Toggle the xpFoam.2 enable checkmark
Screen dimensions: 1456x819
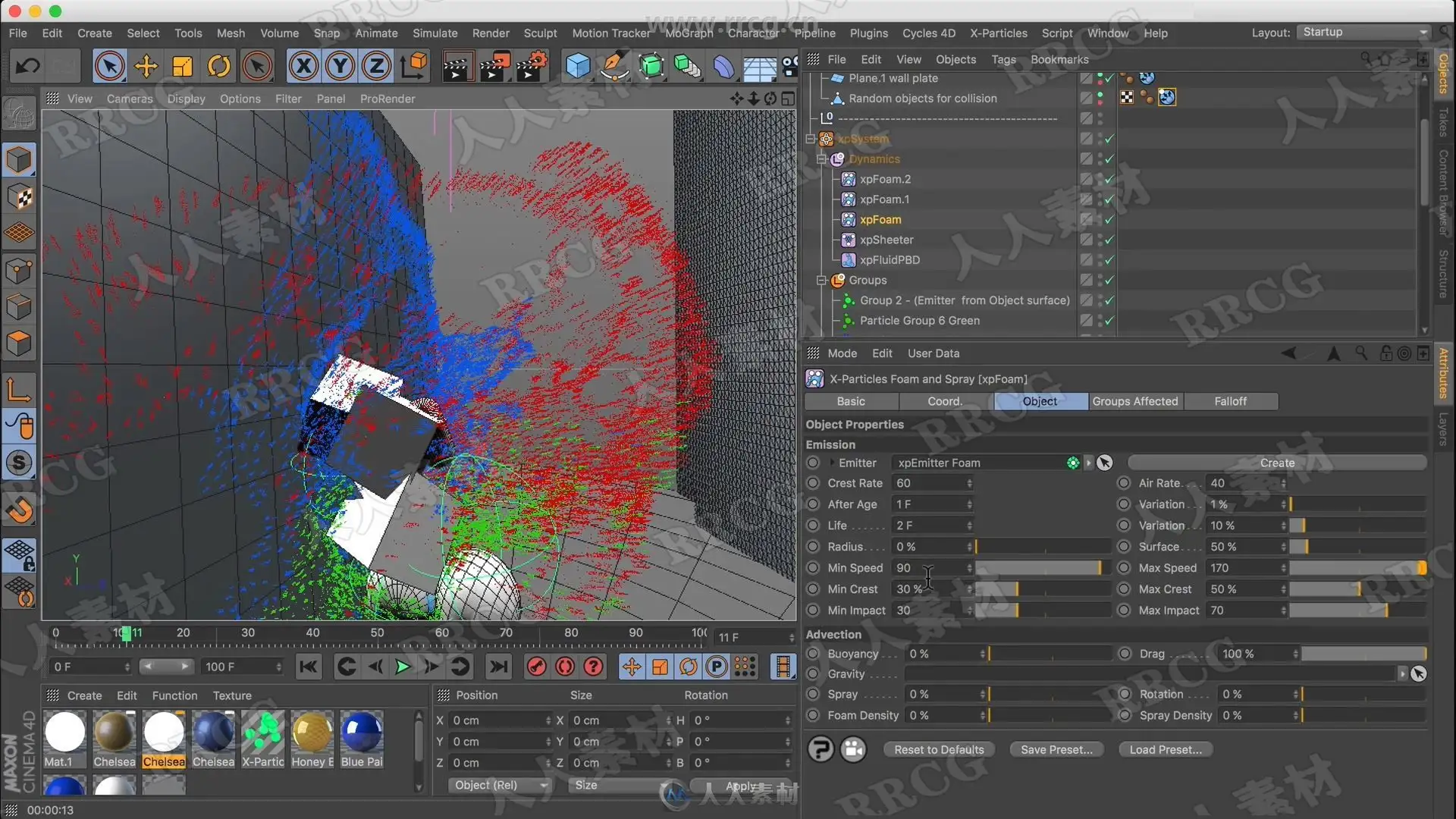[1109, 179]
